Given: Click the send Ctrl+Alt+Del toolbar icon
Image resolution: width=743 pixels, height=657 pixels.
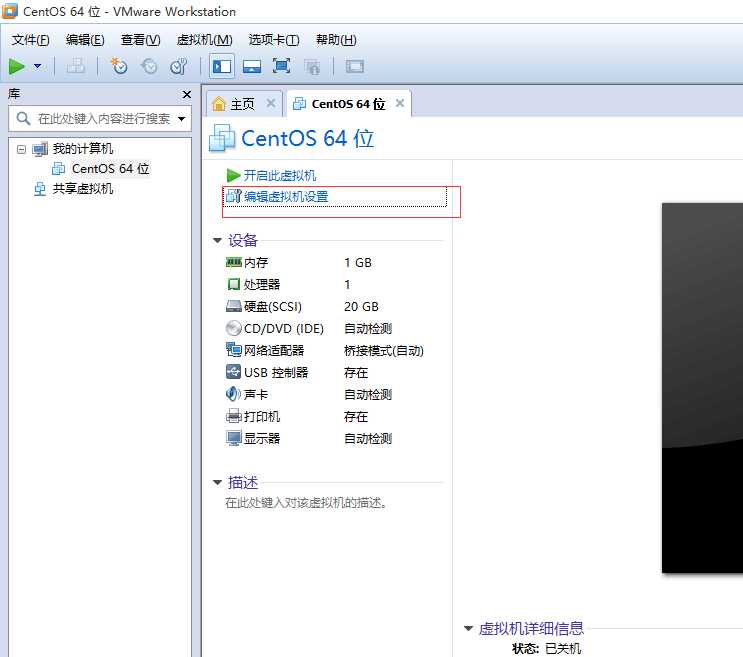Looking at the screenshot, I should click(75, 66).
